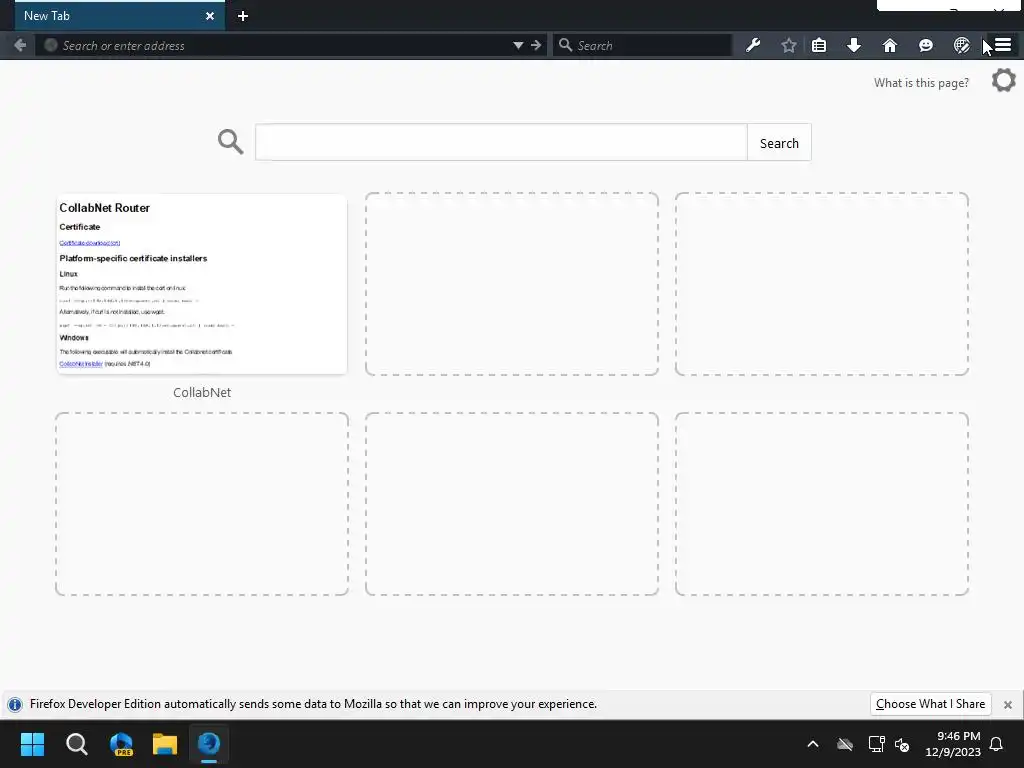Open the notifications bell icon
The height and width of the screenshot is (768, 1024).
[x=997, y=744]
